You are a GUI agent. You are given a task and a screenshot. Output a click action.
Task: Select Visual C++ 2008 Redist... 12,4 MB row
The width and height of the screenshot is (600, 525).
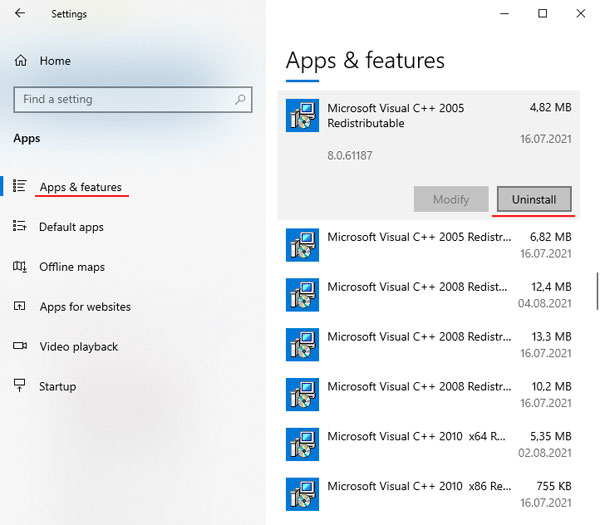coord(429,295)
